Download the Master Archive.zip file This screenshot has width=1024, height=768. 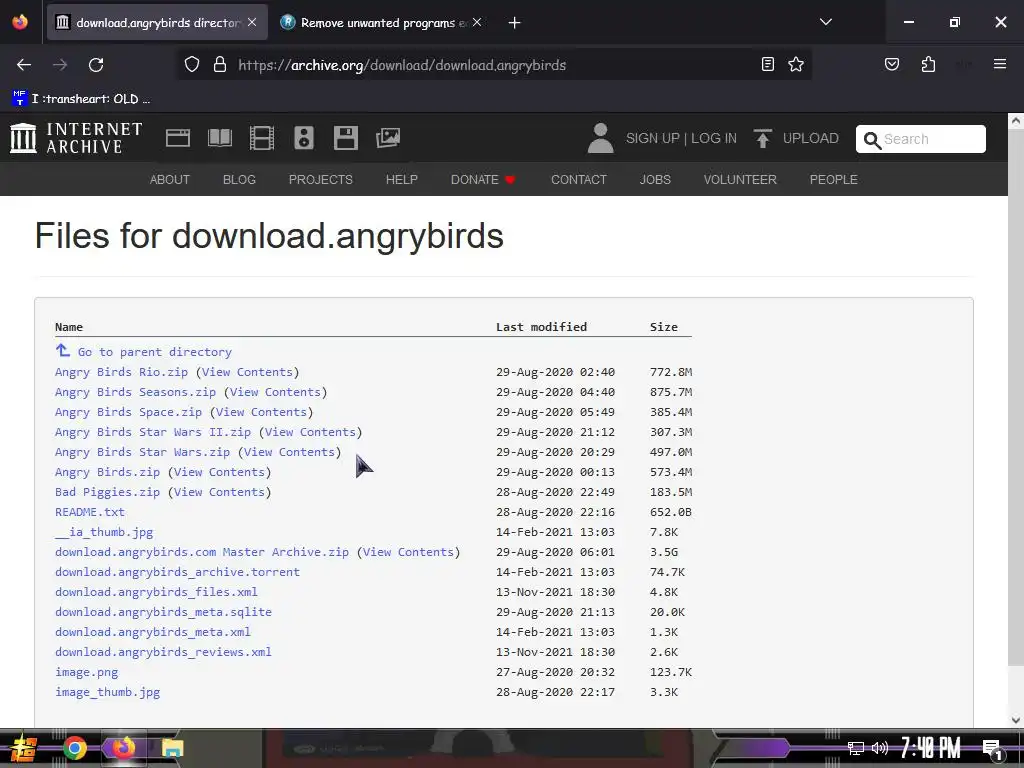[x=202, y=552]
